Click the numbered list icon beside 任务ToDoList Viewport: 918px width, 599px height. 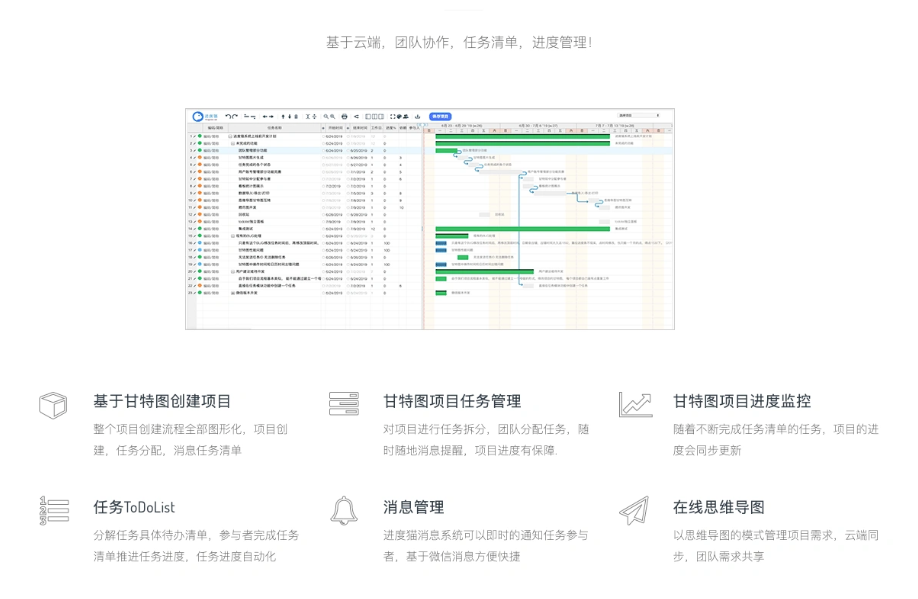[54, 511]
